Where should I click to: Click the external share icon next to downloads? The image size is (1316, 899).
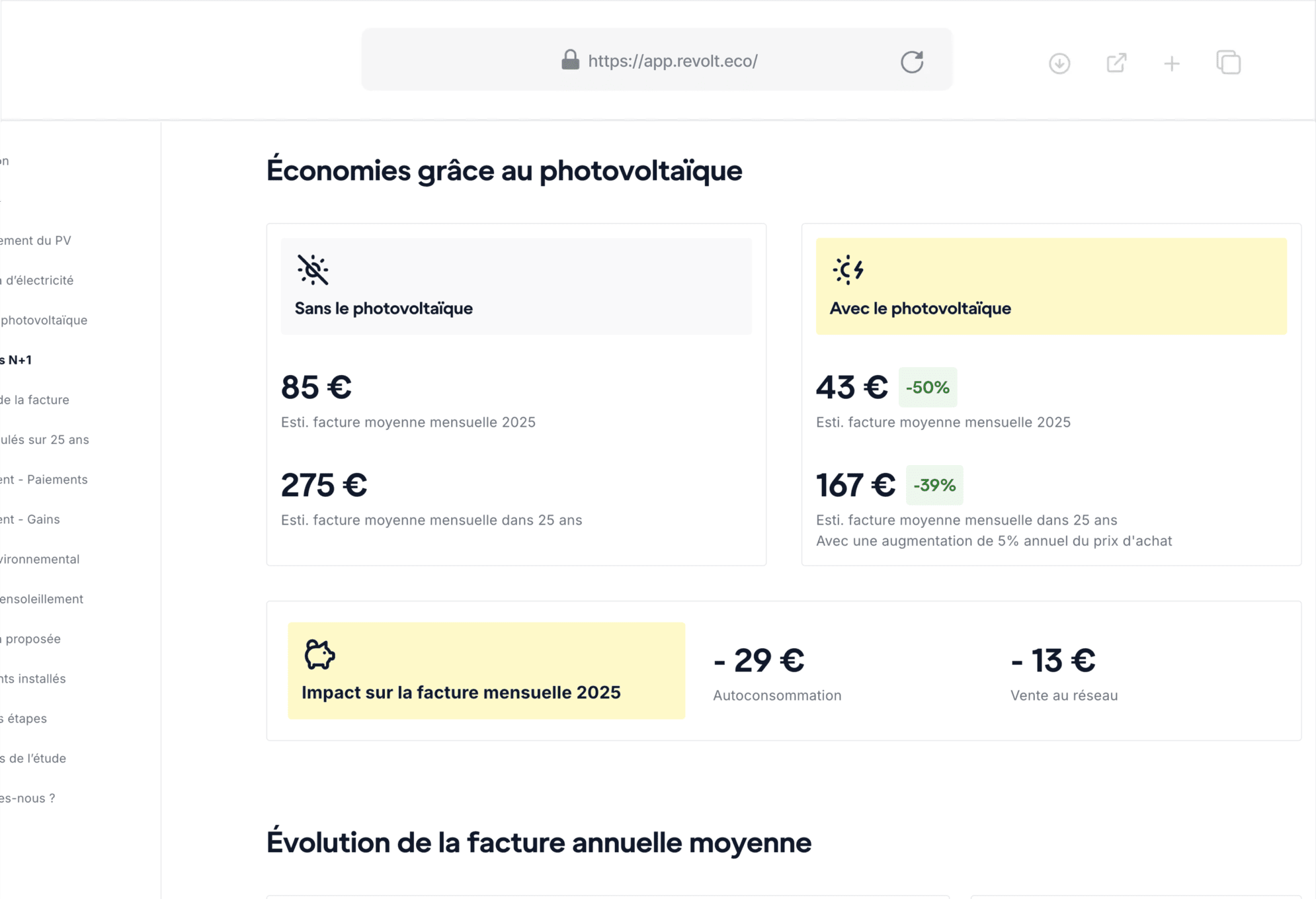coord(1116,63)
